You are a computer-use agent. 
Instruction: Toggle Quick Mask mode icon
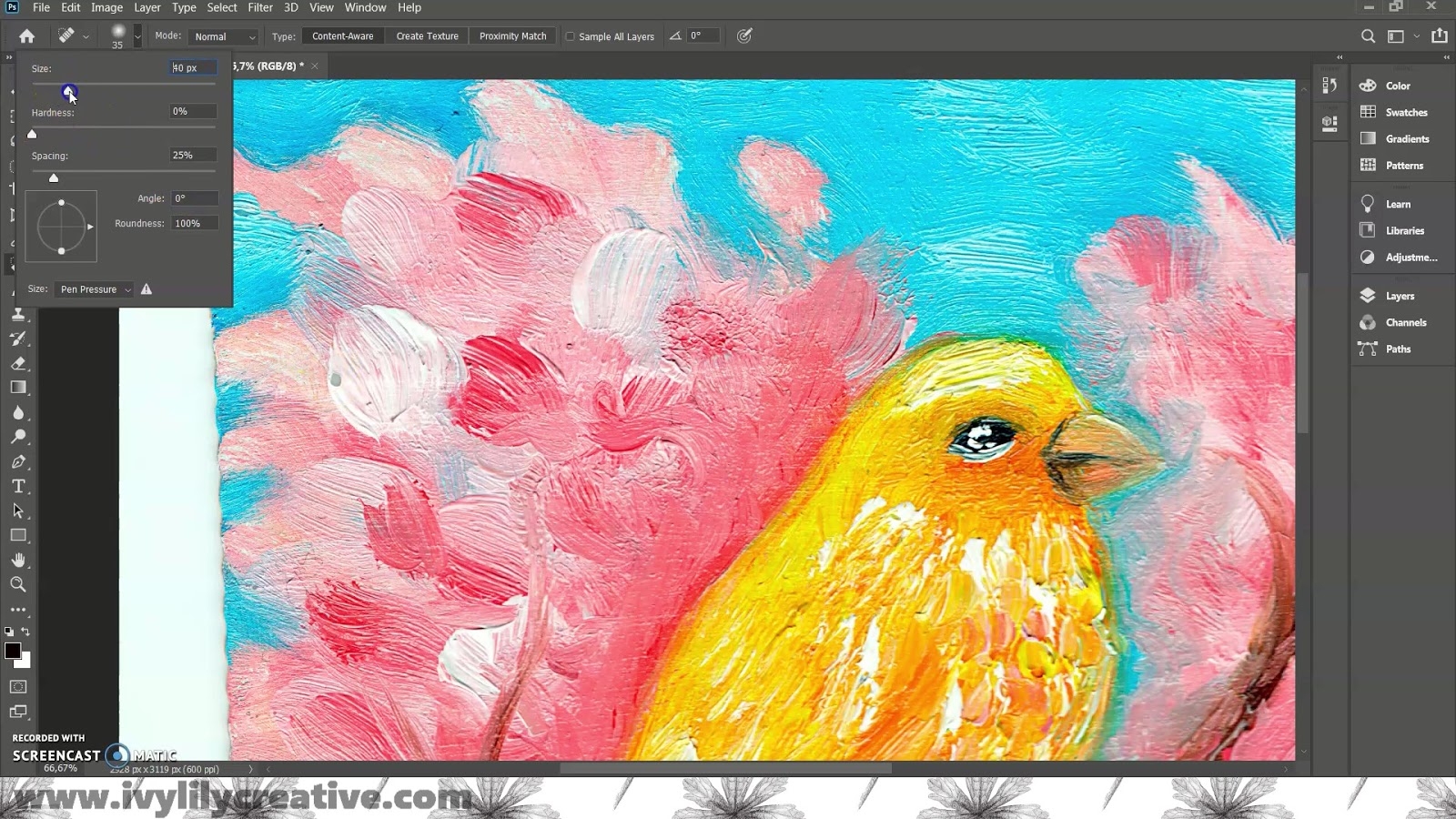[18, 687]
